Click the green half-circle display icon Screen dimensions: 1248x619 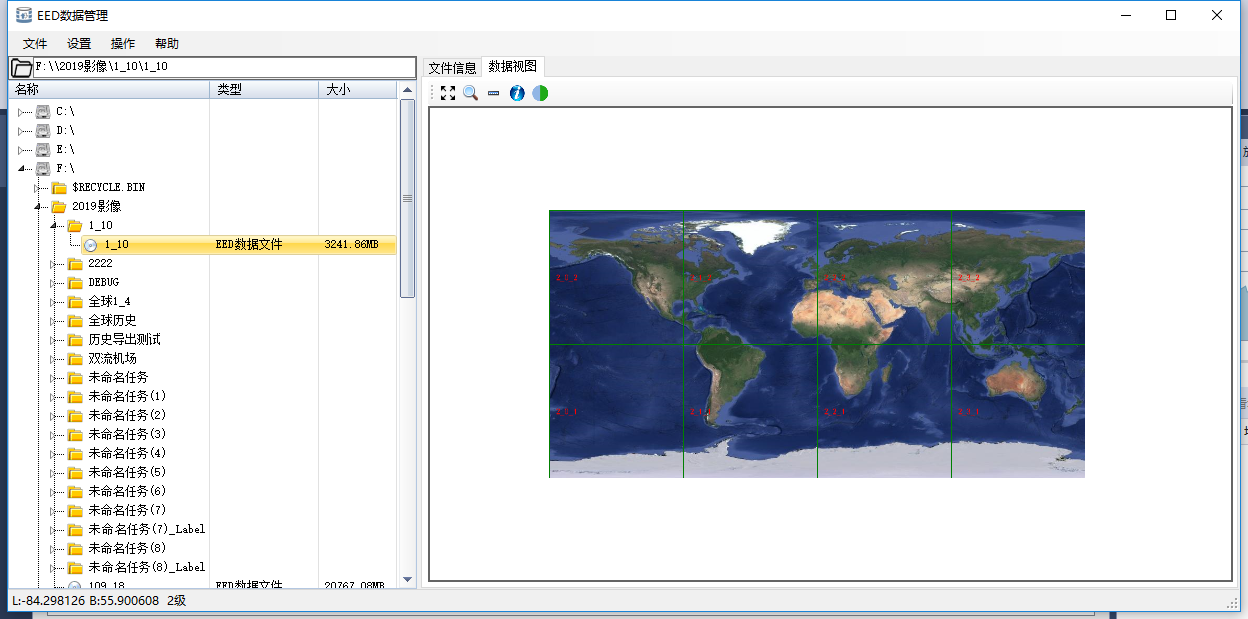pos(540,93)
